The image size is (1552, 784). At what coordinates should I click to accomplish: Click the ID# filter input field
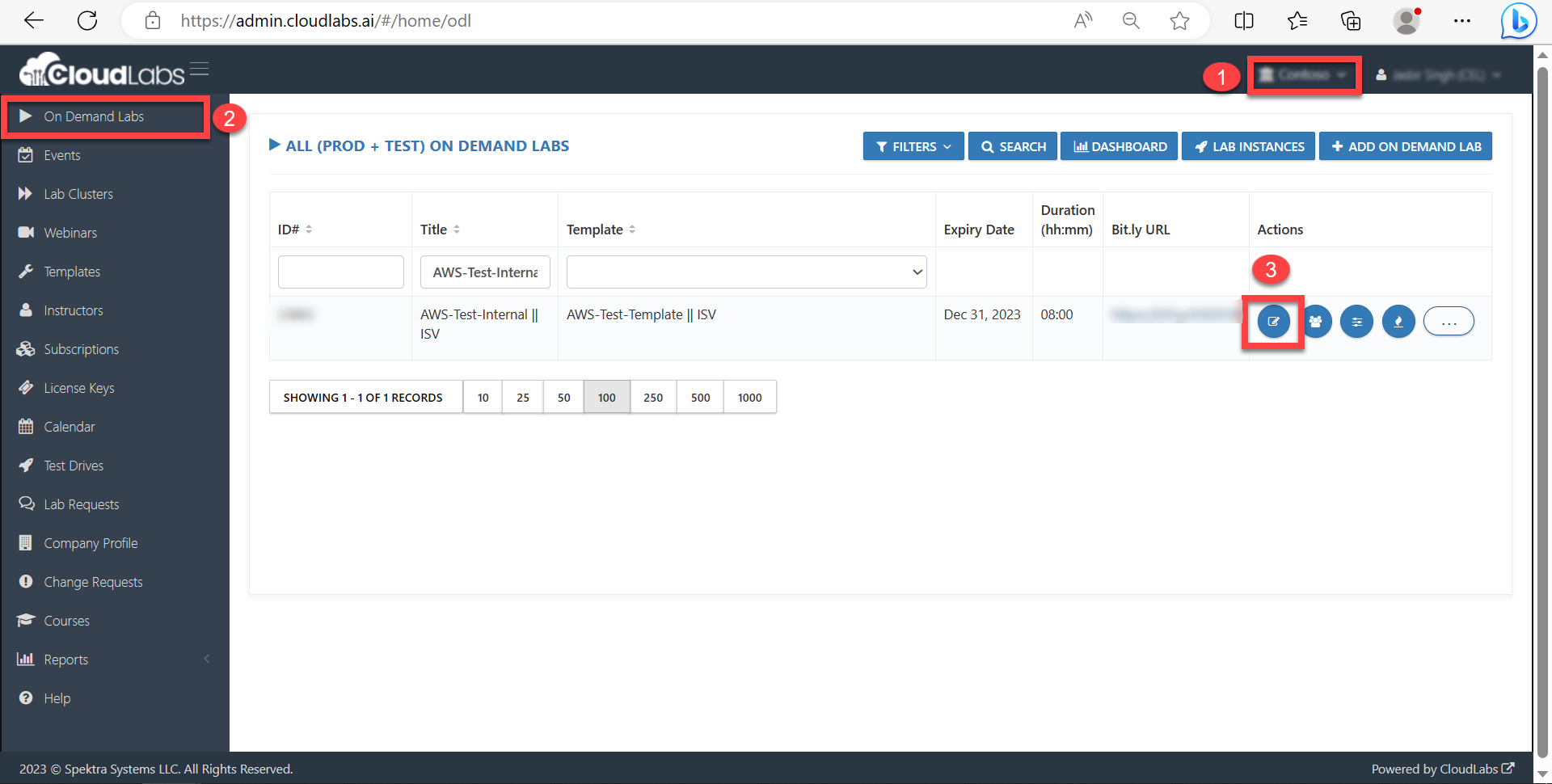(341, 272)
